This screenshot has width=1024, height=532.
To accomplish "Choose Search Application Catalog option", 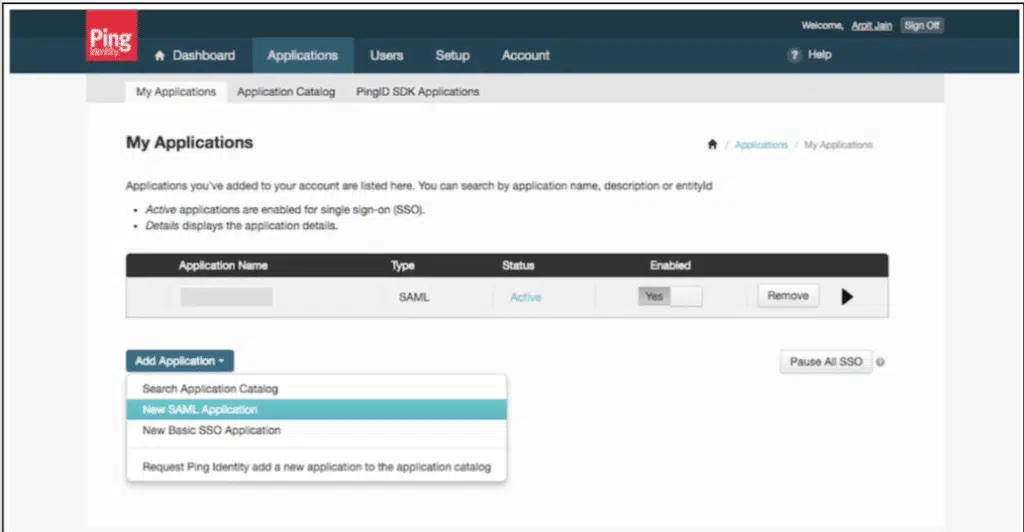I will point(316,389).
